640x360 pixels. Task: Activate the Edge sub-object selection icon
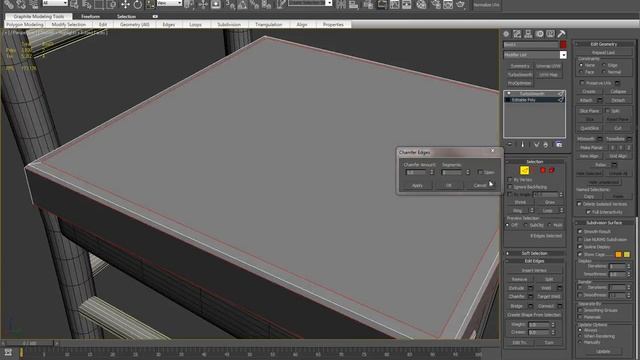(x=524, y=170)
